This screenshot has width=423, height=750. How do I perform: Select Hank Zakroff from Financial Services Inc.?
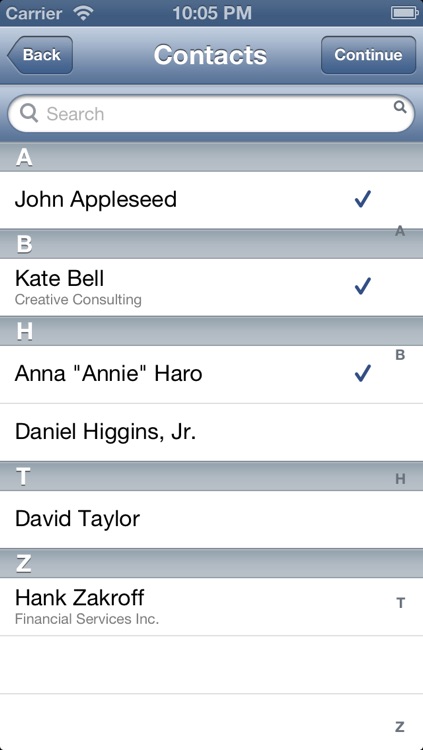click(212, 607)
